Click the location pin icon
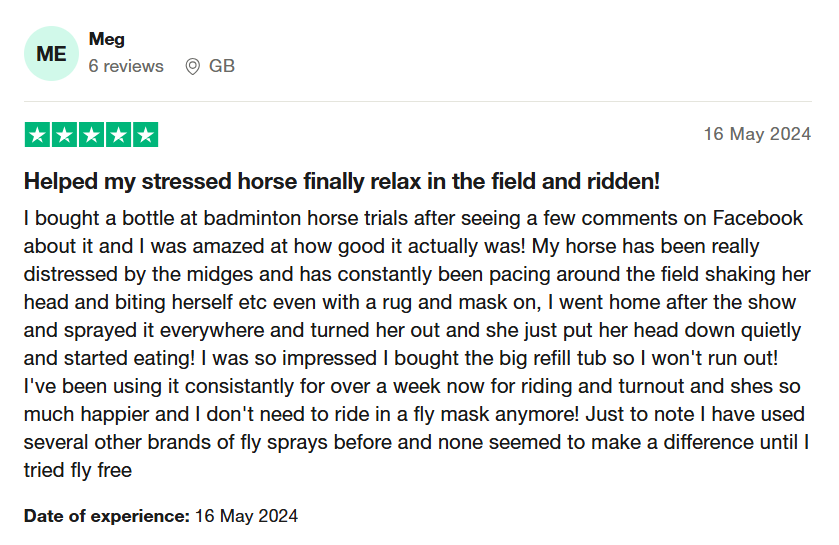Image resolution: width=839 pixels, height=545 pixels. [193, 66]
